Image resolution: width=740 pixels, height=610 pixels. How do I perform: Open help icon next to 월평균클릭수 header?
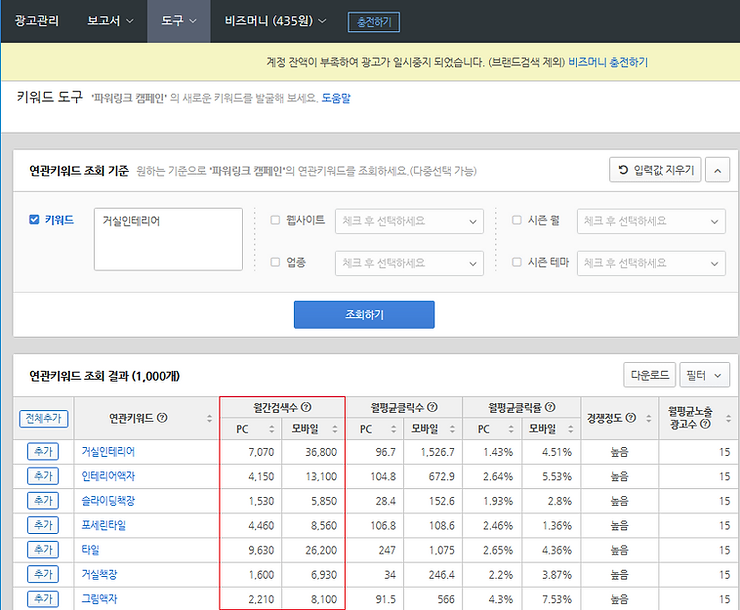432,407
